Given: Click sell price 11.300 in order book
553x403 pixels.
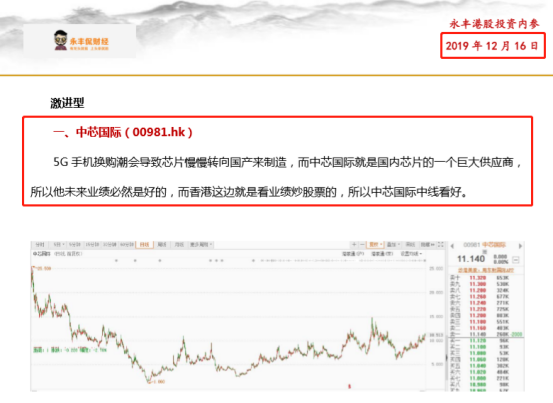Looking at the screenshot, I should click(x=478, y=284).
